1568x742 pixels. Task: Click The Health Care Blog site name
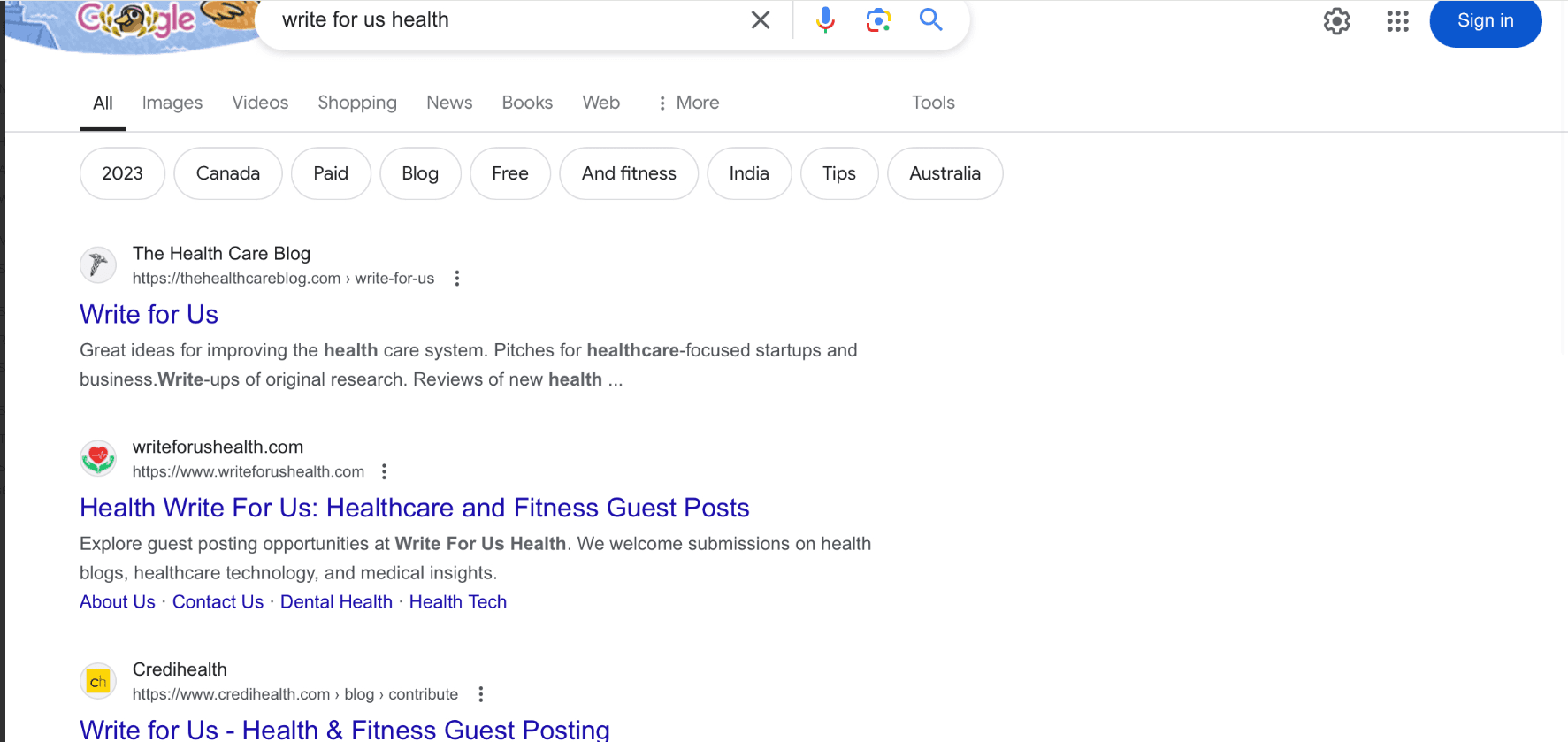pyautogui.click(x=221, y=254)
